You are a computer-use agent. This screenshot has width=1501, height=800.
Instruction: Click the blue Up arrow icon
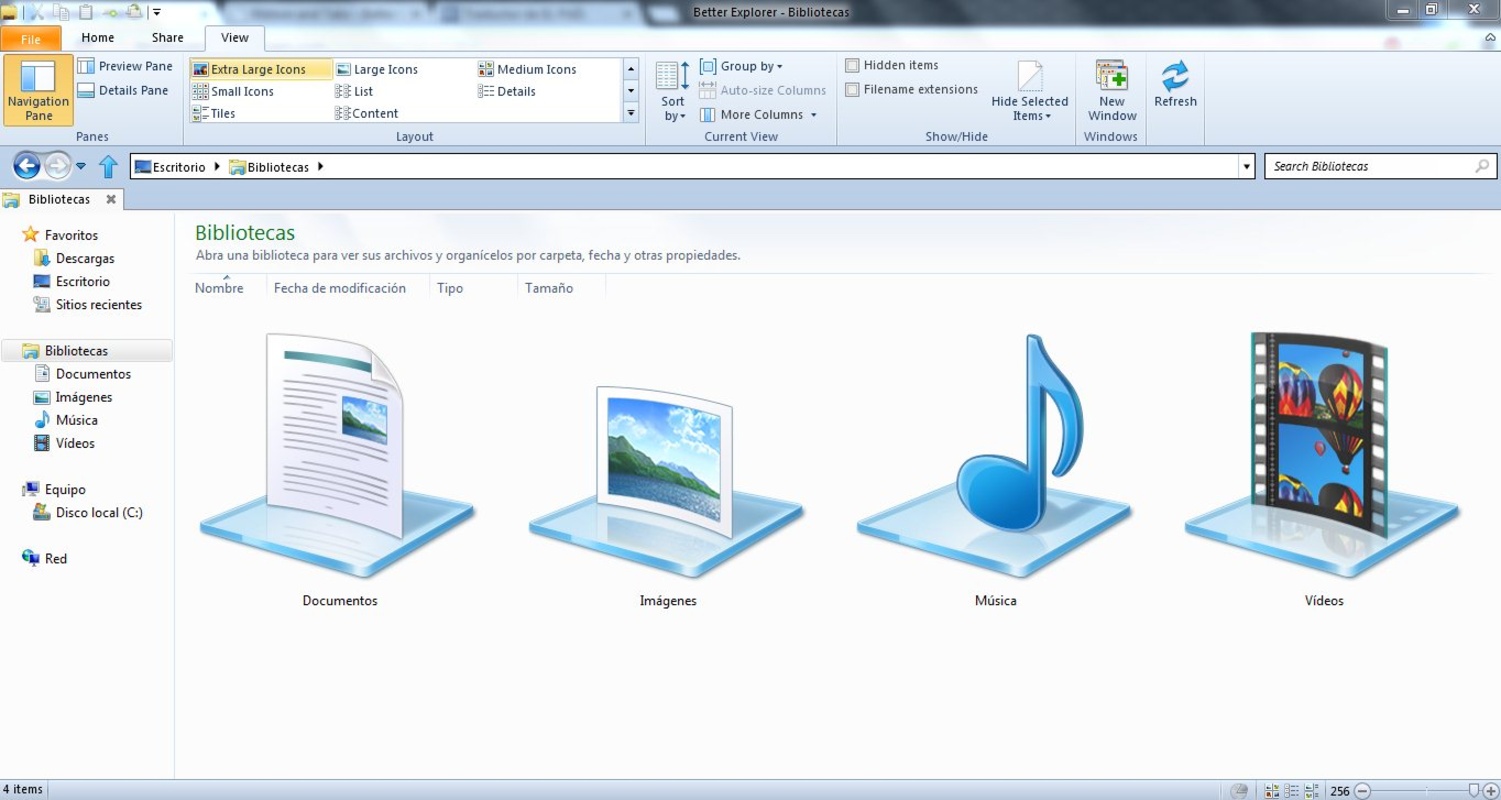click(x=108, y=167)
